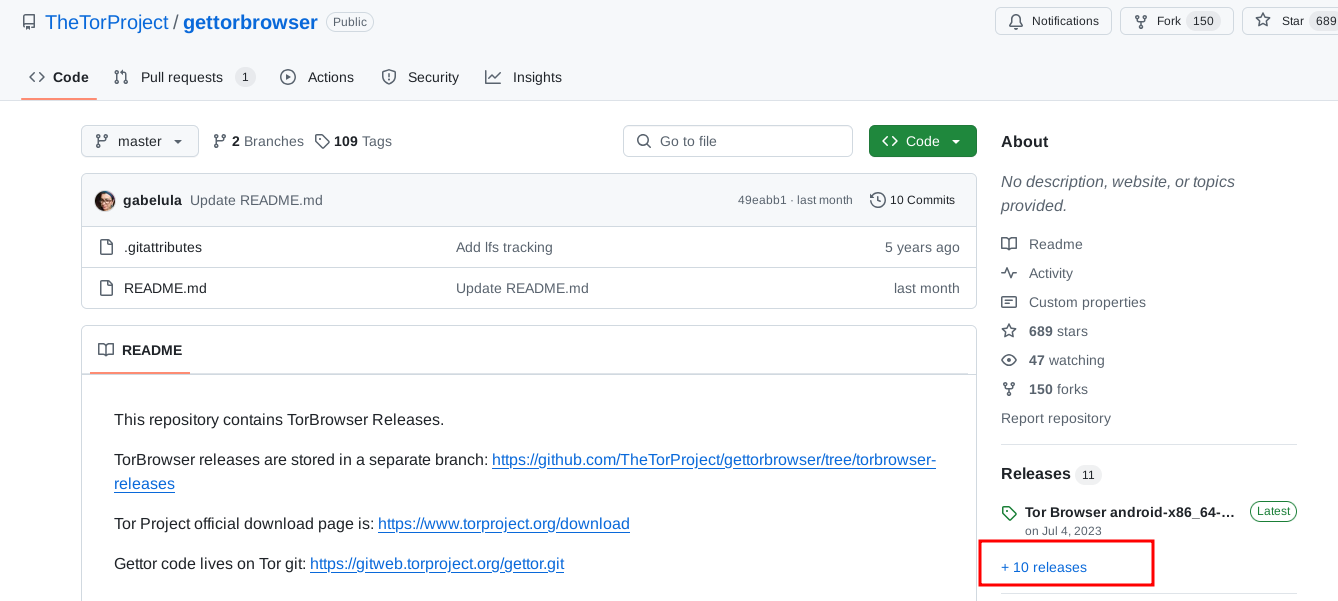Screen dimensions: 1338x601
Task: Expand the master branch dropdown
Action: (x=140, y=141)
